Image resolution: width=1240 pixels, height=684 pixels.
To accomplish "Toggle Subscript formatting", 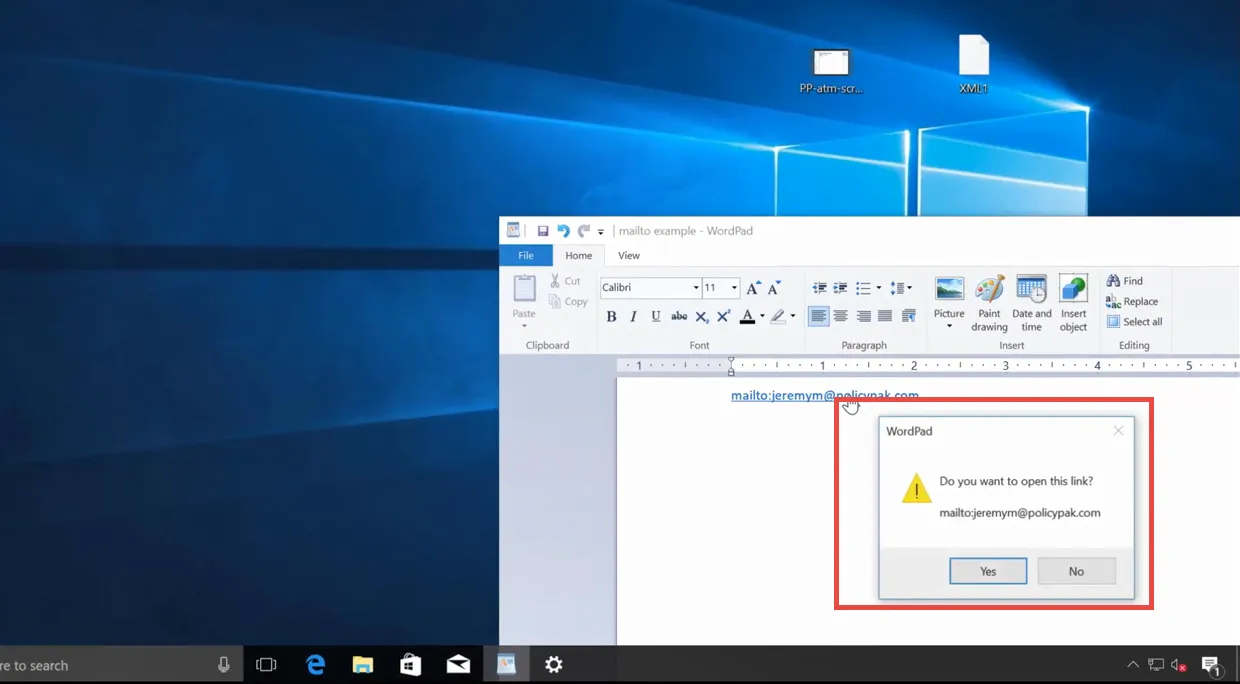I will pos(702,316).
